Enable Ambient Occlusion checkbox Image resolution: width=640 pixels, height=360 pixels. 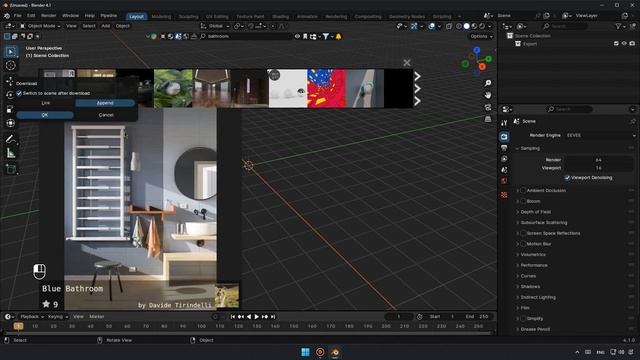pyautogui.click(x=523, y=191)
